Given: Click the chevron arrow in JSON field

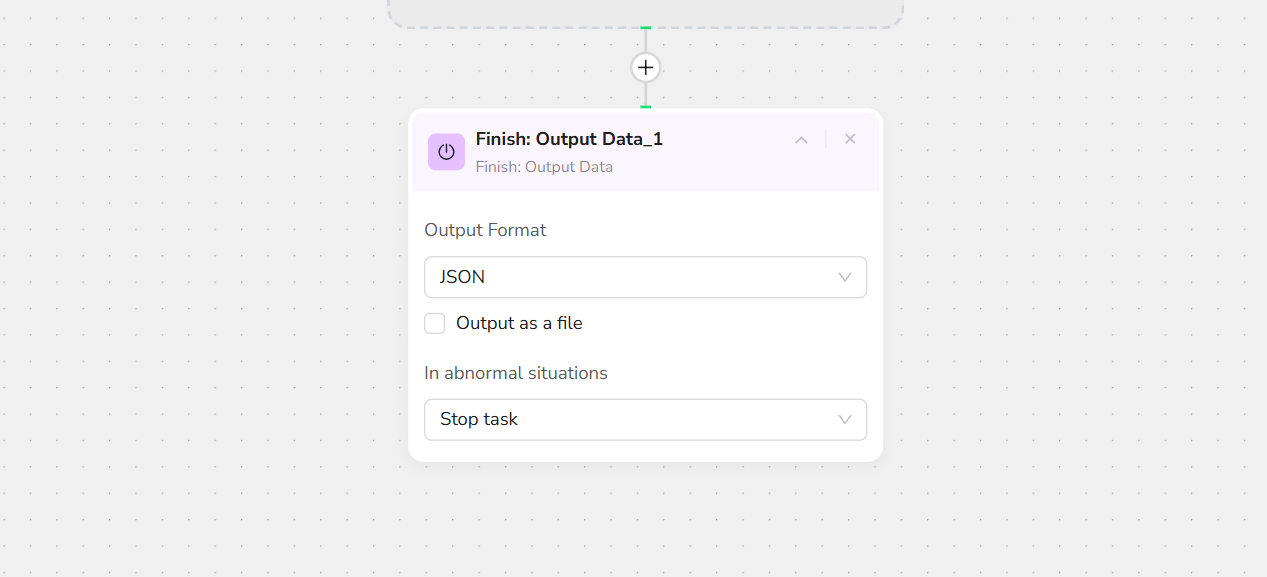Looking at the screenshot, I should point(845,277).
